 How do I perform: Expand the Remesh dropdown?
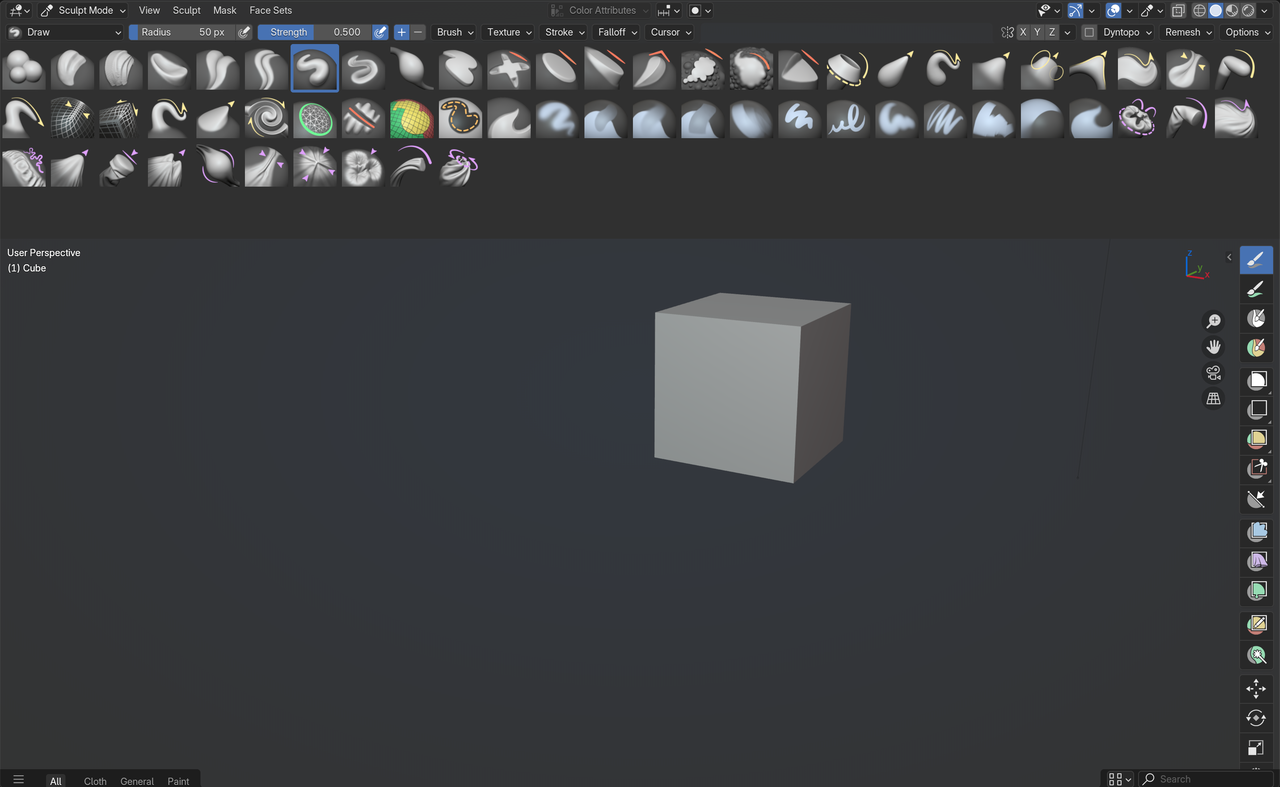[x=1188, y=32]
